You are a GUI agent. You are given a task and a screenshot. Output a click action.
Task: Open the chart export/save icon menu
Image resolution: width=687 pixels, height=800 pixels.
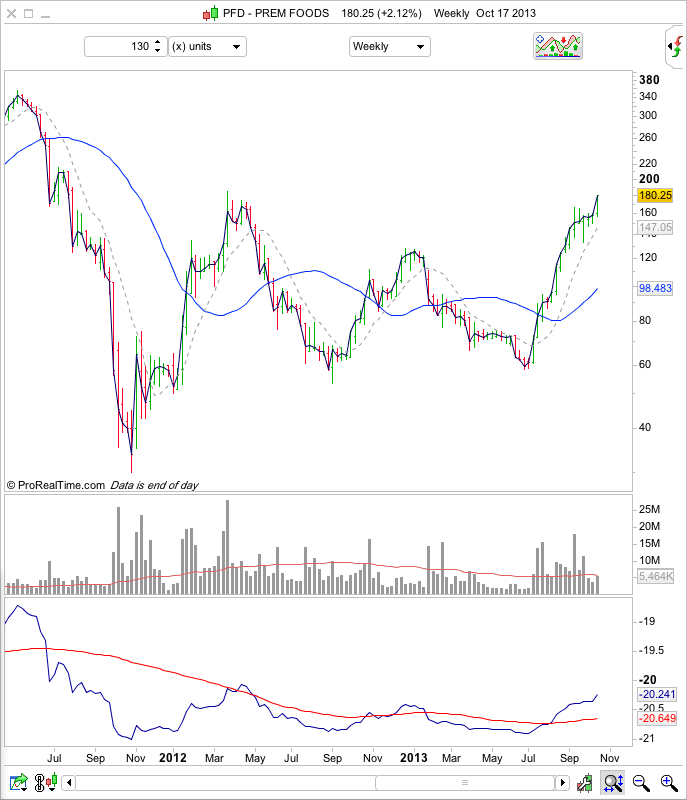tap(19, 782)
